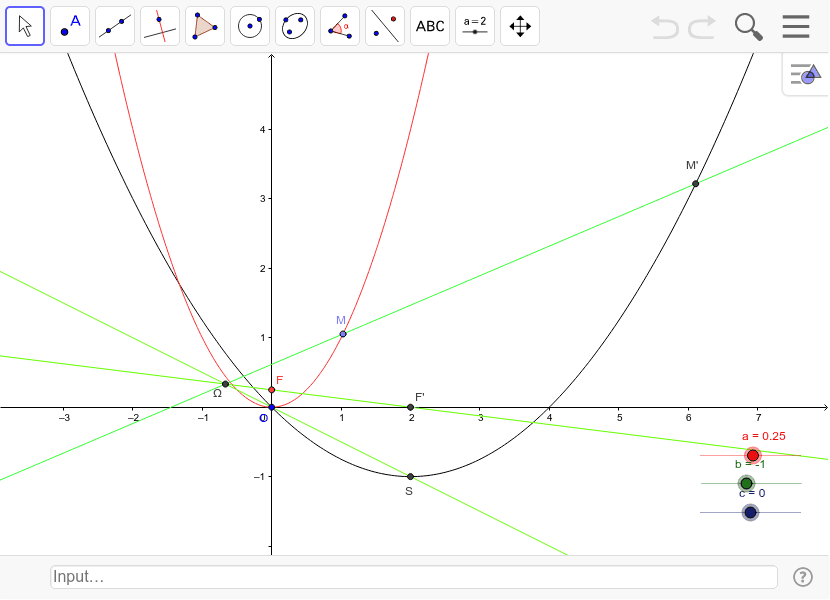Click the red focus point F
Screen dimensions: 830x600
[272, 390]
